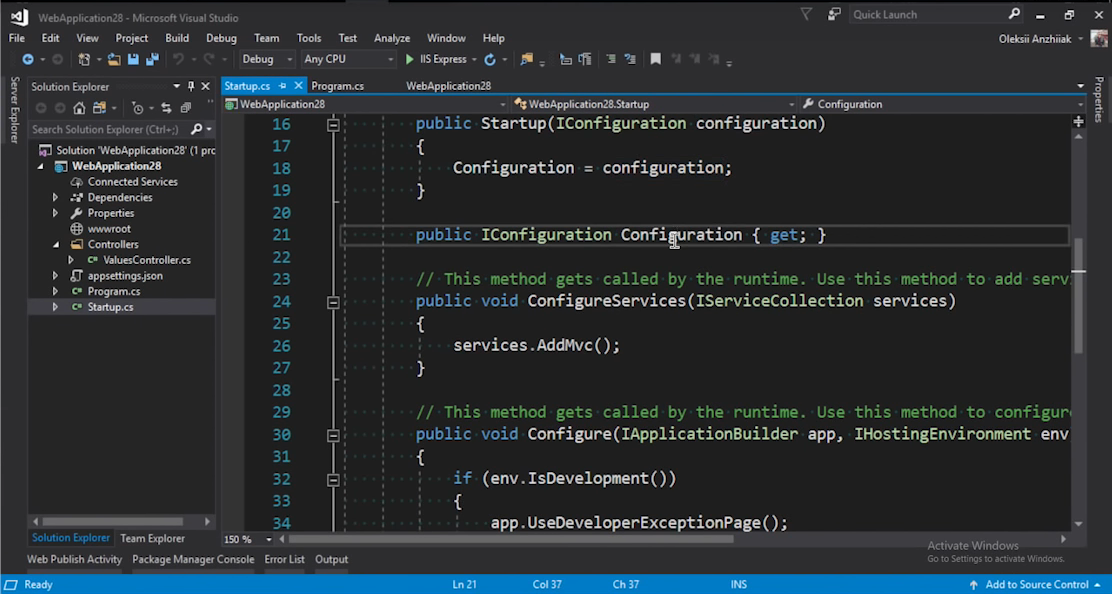Open the Analyze menu
This screenshot has height=594, width=1112.
pos(391,38)
